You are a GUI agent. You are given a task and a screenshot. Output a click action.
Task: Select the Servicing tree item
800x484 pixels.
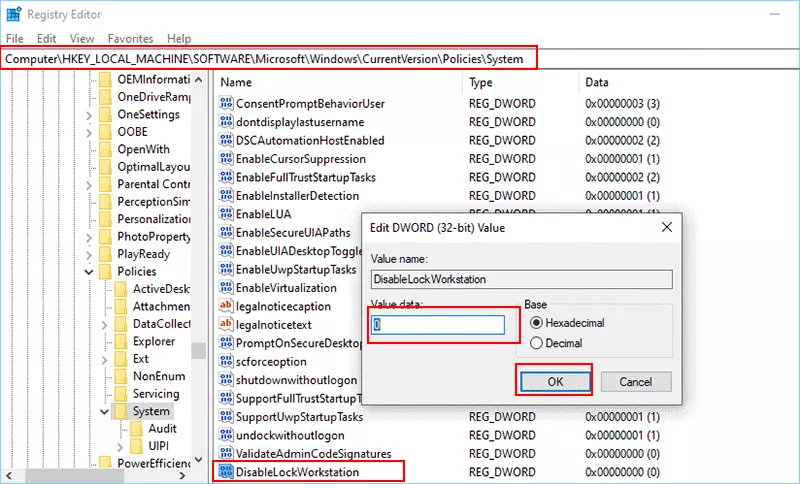point(156,394)
